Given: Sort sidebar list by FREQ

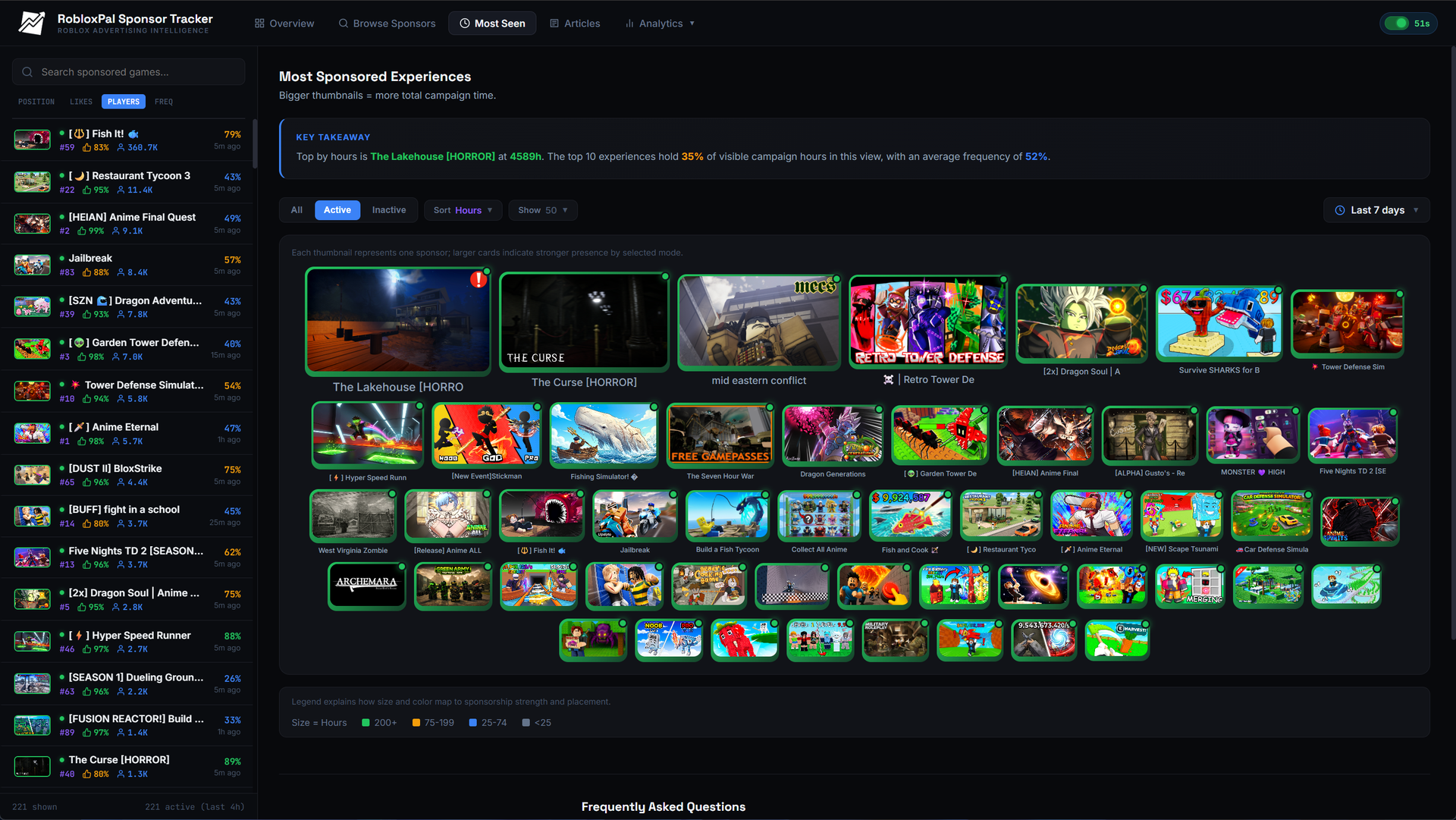Looking at the screenshot, I should [x=164, y=102].
